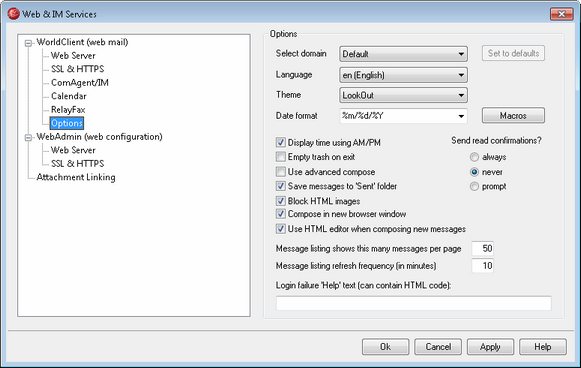Click the Login failure Help text field
The width and height of the screenshot is (581, 368).
click(x=414, y=303)
